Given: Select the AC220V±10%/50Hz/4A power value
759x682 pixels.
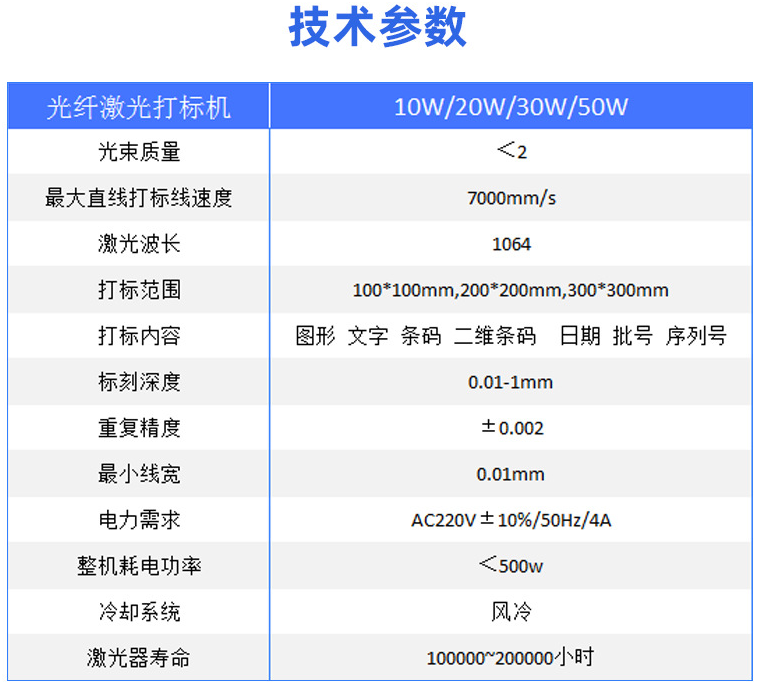Looking at the screenshot, I should point(510,520).
